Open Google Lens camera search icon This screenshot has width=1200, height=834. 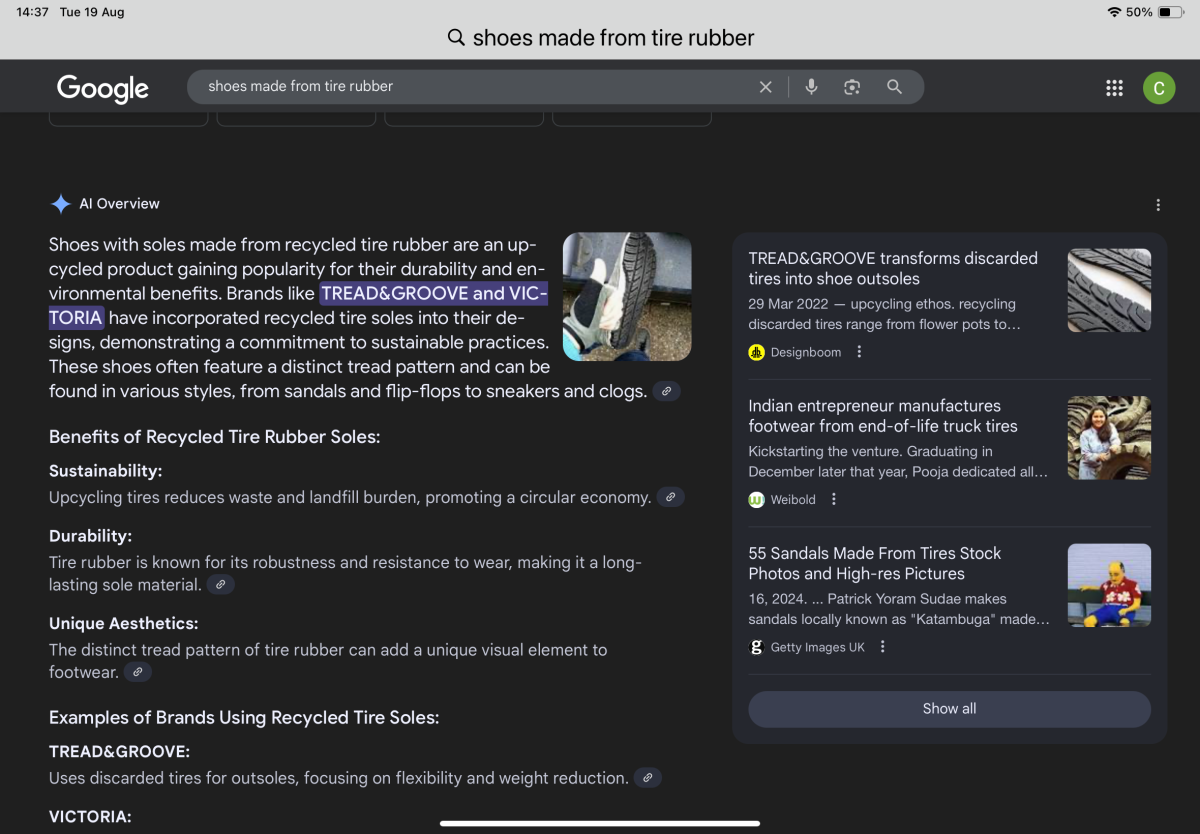point(852,87)
